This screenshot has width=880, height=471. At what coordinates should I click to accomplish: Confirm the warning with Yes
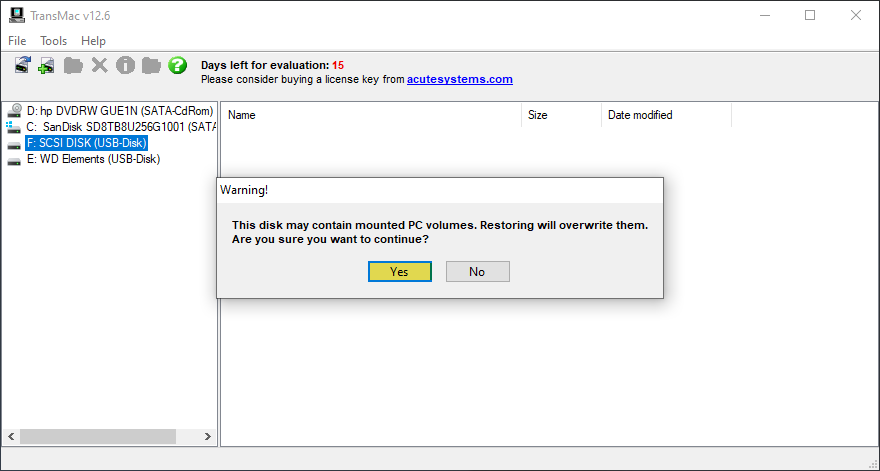(x=400, y=272)
